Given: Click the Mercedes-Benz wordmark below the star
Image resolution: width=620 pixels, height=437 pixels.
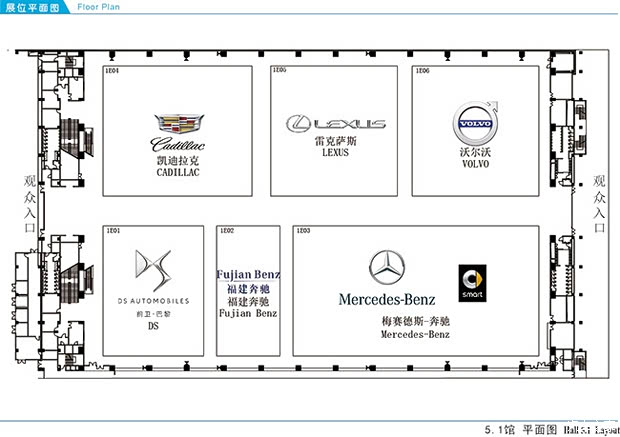Looking at the screenshot, I should pyautogui.click(x=386, y=299).
